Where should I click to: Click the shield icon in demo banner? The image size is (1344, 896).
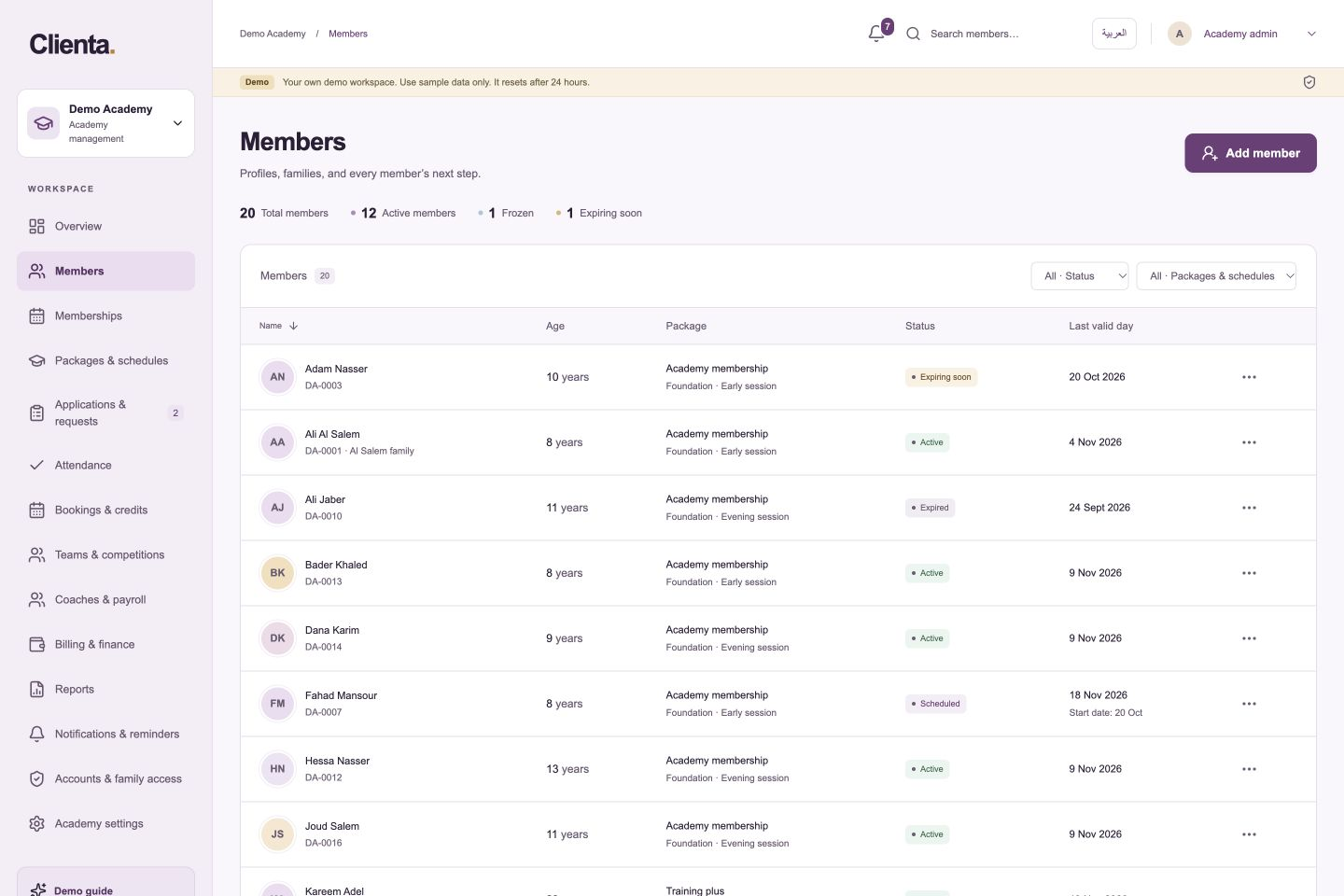1309,82
